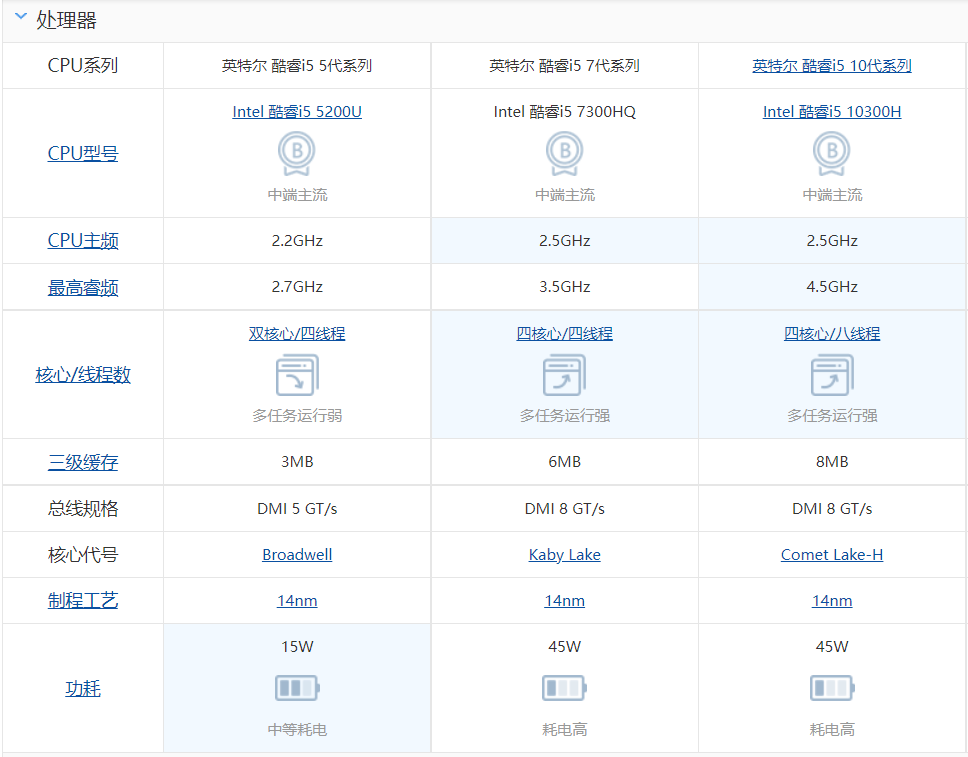Click multitask icon under 四核心/四线程

coord(564,375)
